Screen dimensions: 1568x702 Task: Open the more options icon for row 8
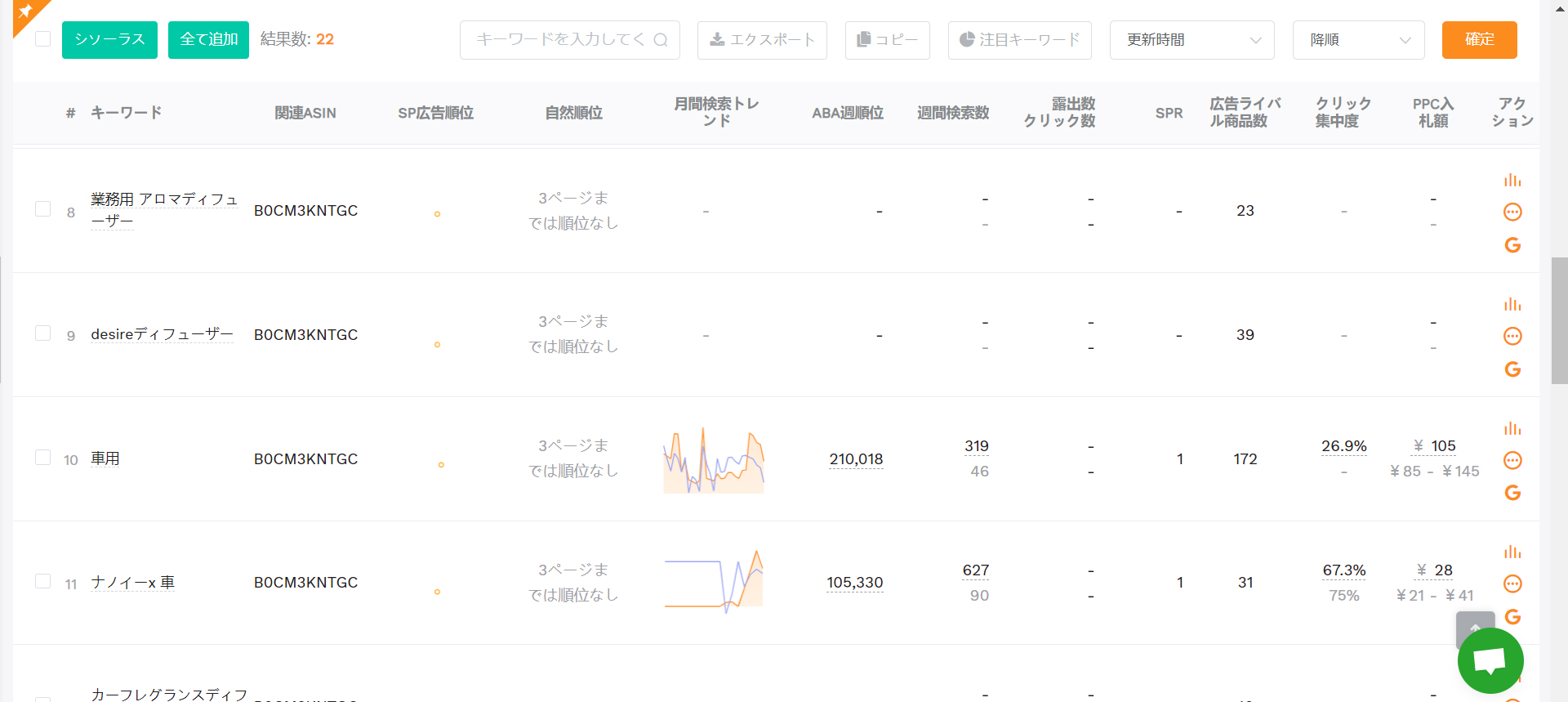(x=1512, y=212)
